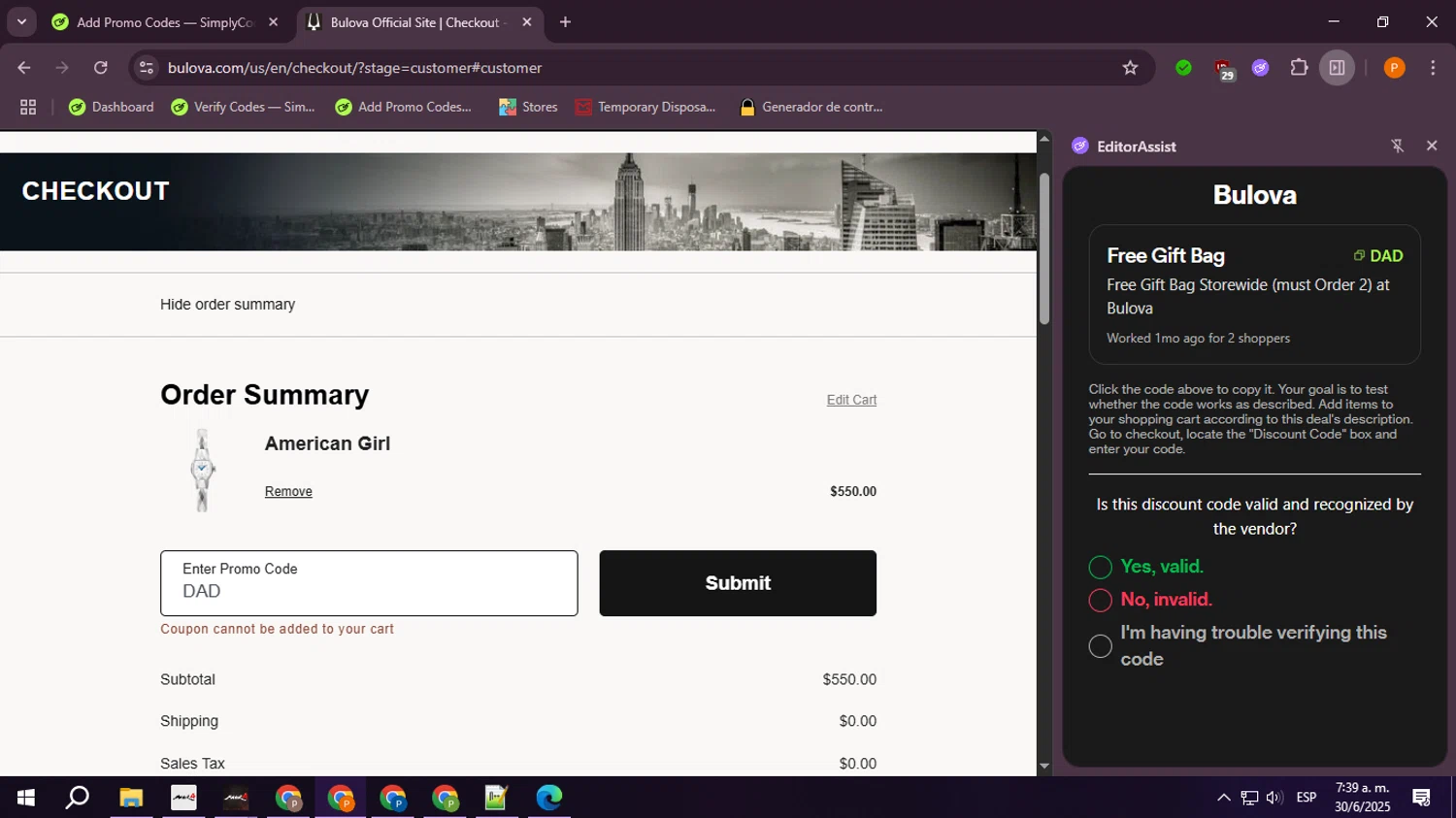The image size is (1456, 818).
Task: Open the tab search dropdown arrow
Action: pos(21,21)
